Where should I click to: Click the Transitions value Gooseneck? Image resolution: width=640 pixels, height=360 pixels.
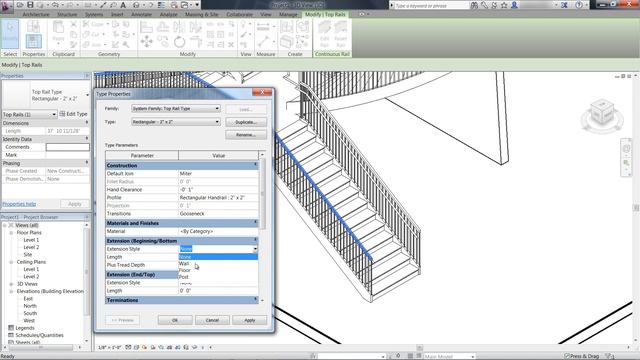point(218,213)
